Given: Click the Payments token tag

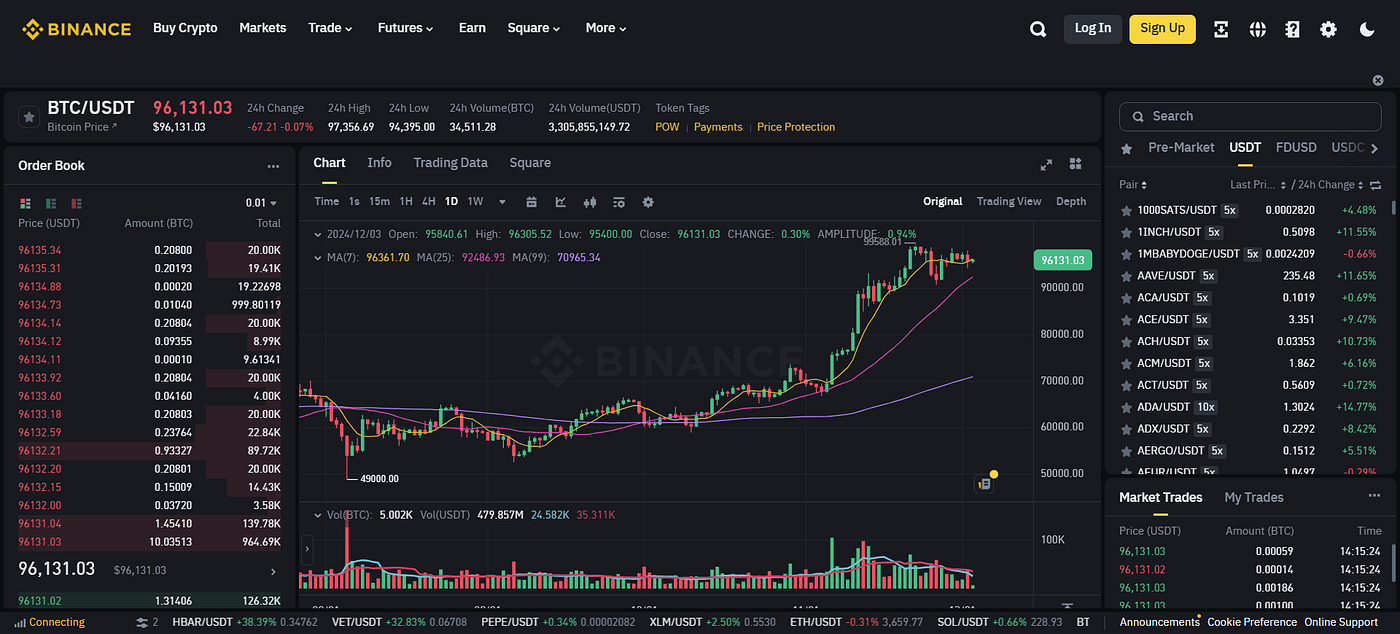Looking at the screenshot, I should point(718,127).
